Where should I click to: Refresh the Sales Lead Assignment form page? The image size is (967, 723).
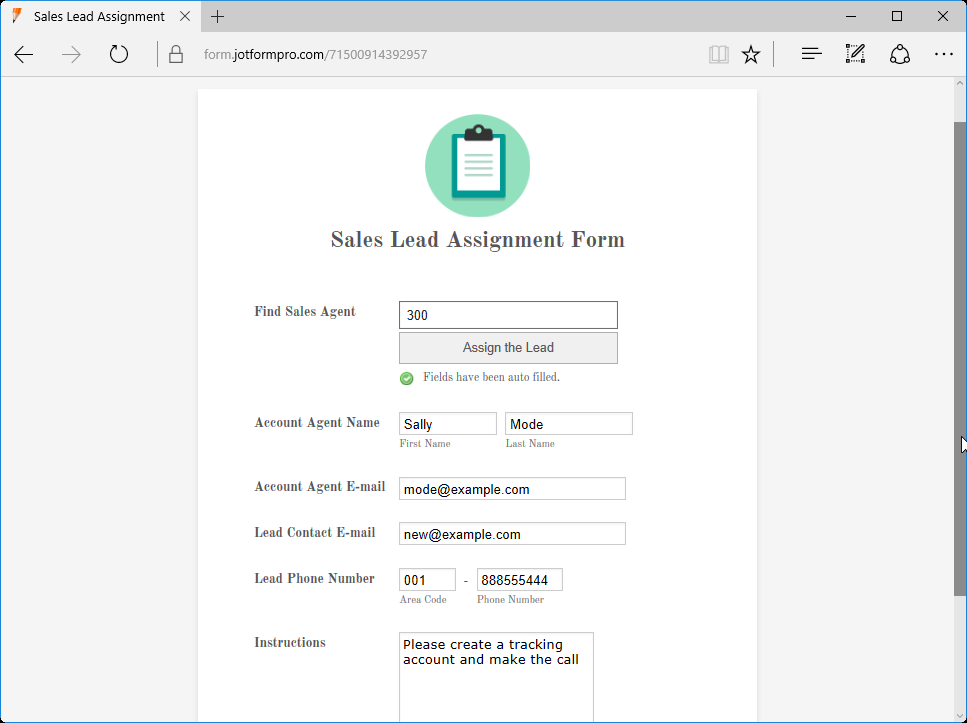[x=118, y=54]
